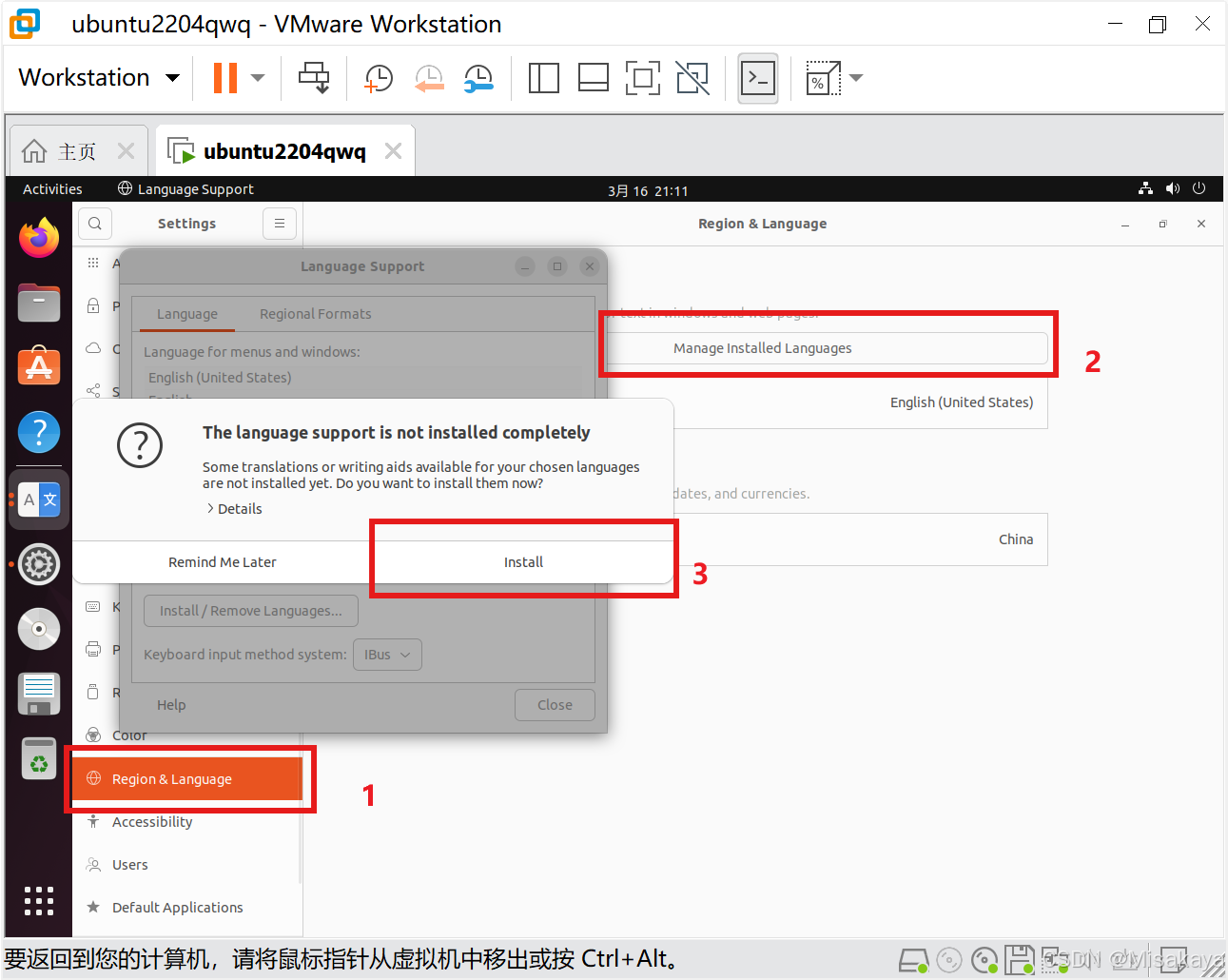Click the disc media icon in the dock
This screenshot has width=1228, height=980.
(x=39, y=629)
